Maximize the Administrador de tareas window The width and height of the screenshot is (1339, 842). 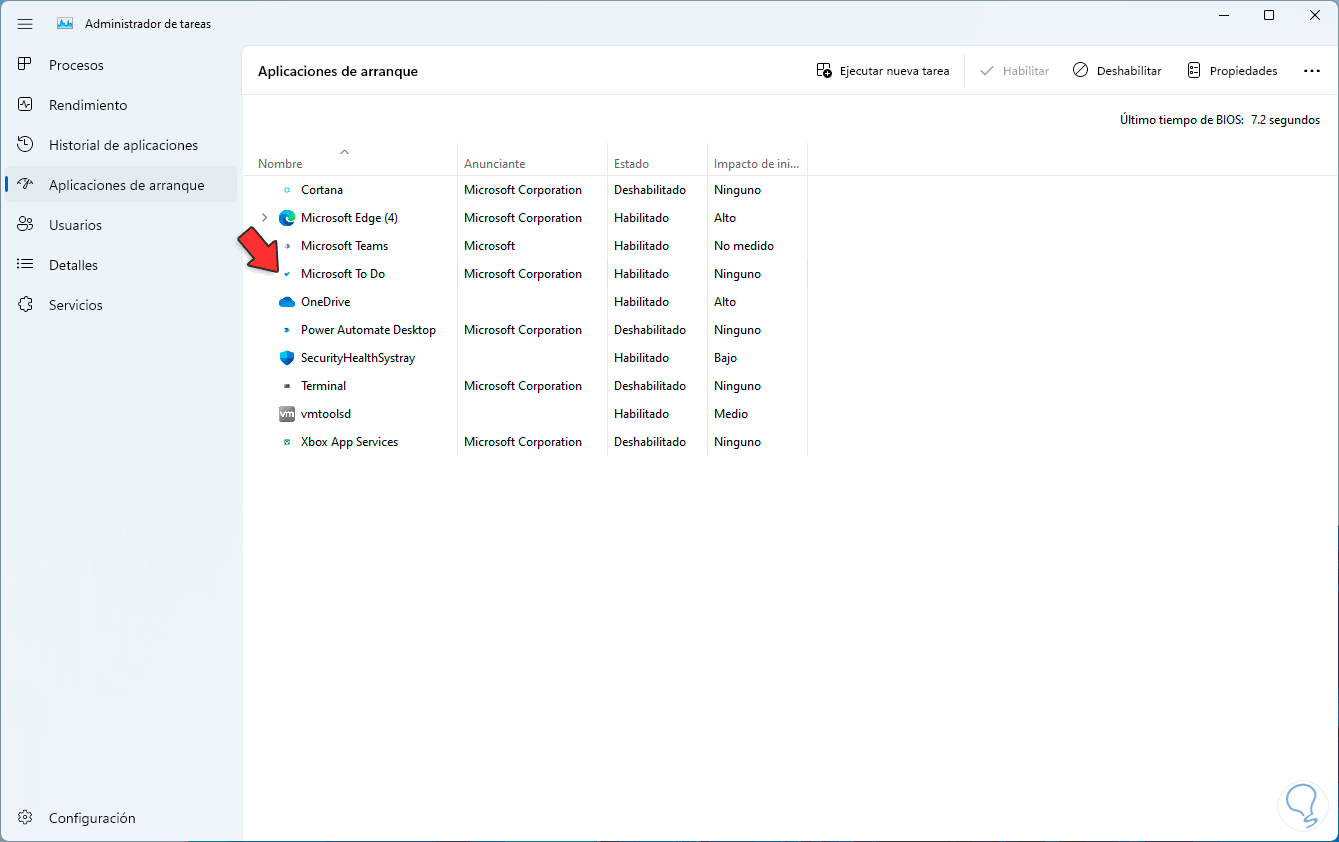pyautogui.click(x=1269, y=15)
